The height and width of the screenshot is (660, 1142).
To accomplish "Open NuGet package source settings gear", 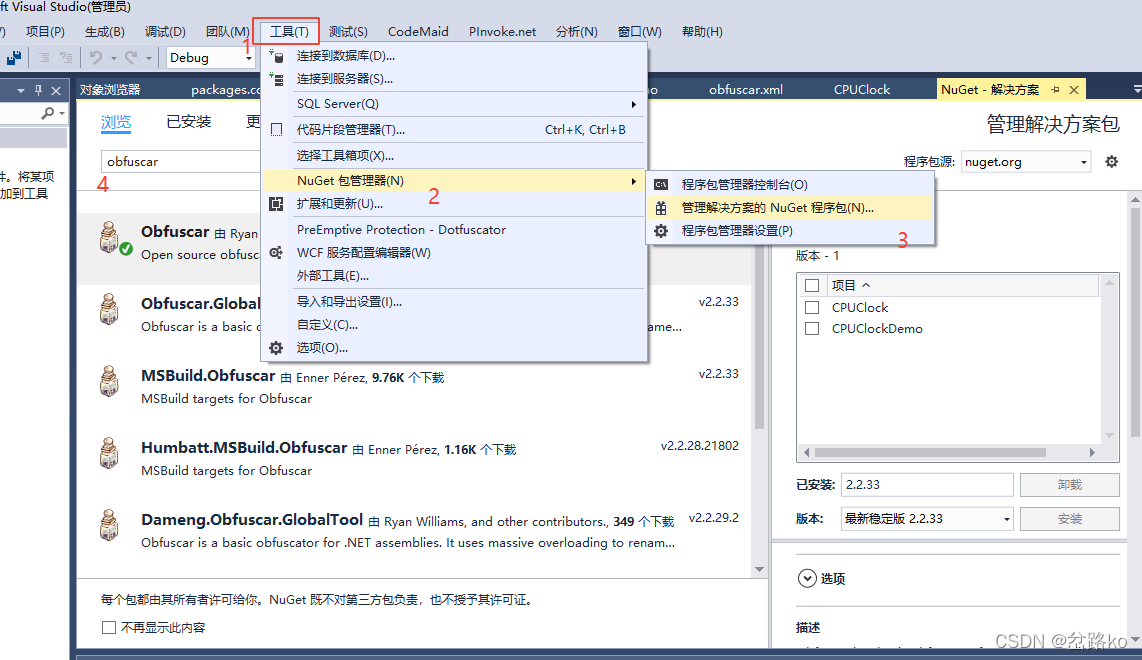I will (x=1111, y=162).
